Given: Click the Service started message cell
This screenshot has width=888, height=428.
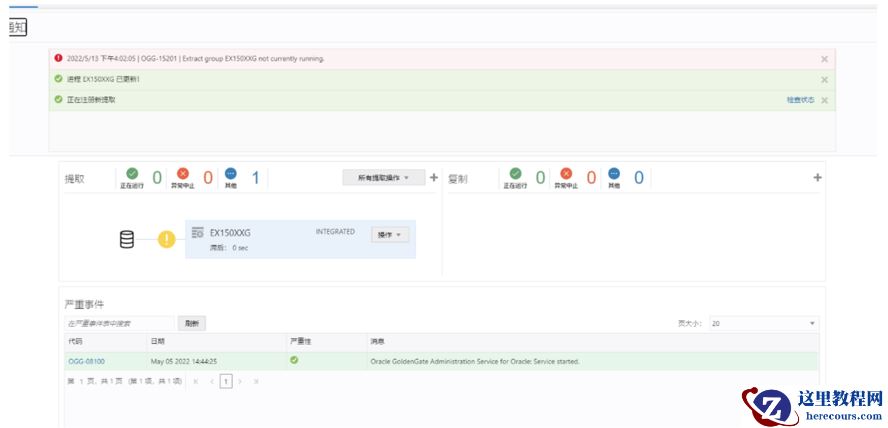Looking at the screenshot, I should (475, 361).
